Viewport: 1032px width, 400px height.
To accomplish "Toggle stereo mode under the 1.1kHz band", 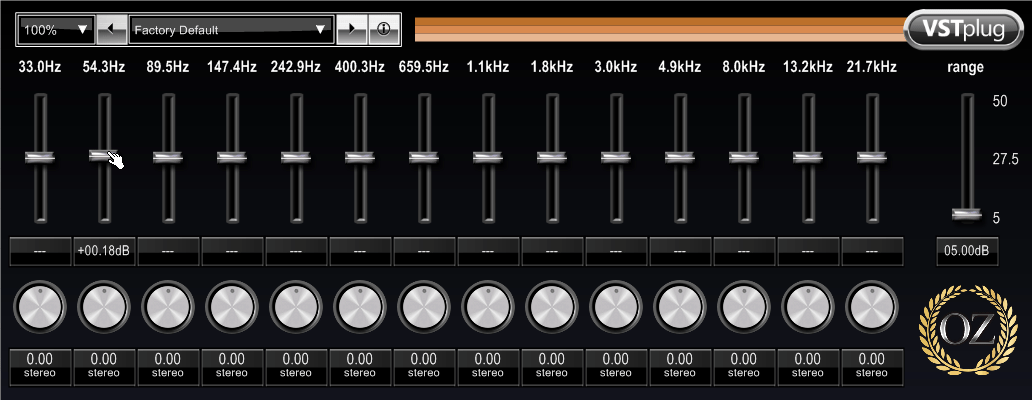I will tap(487, 374).
